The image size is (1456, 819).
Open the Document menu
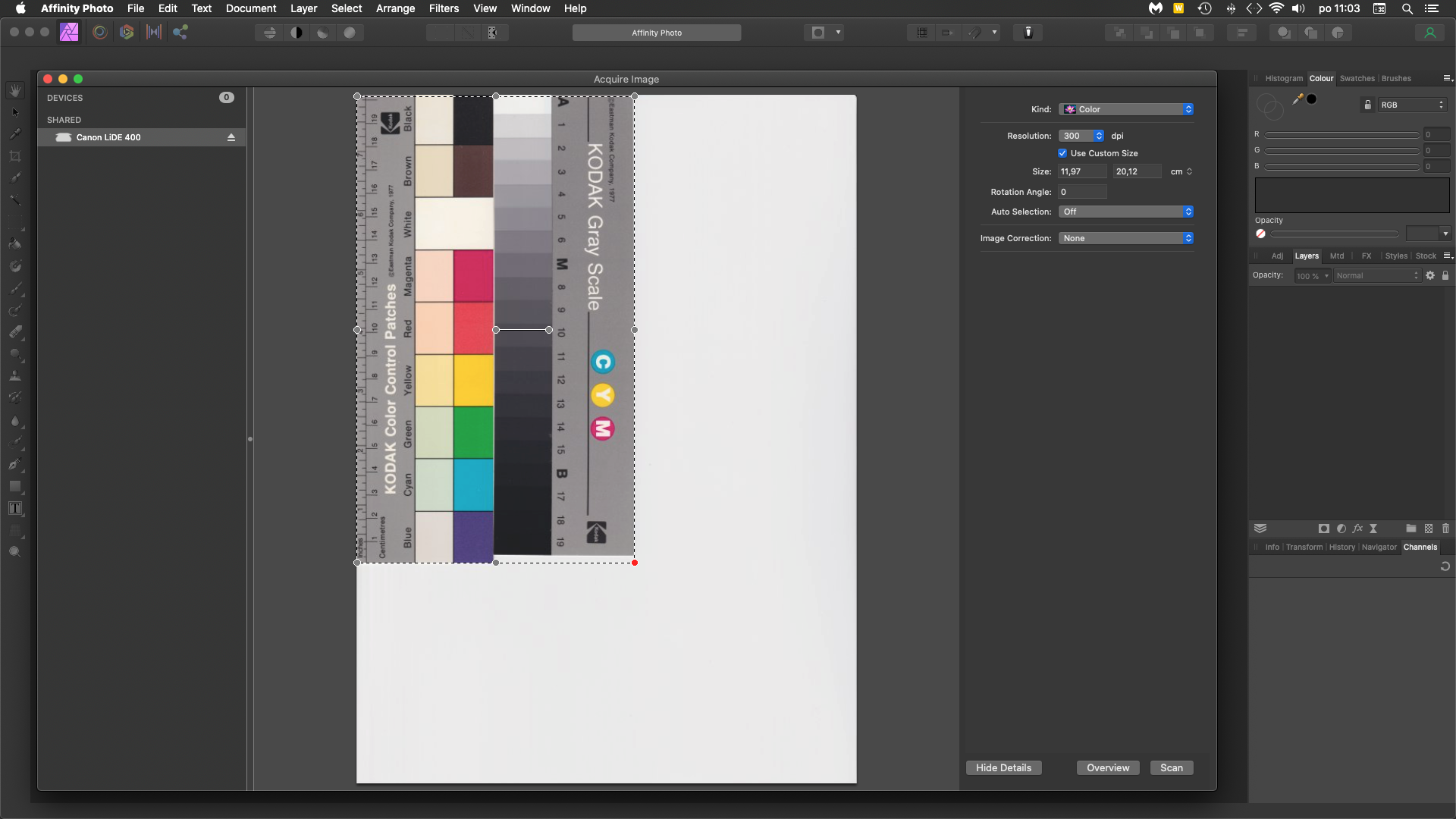pyautogui.click(x=251, y=8)
